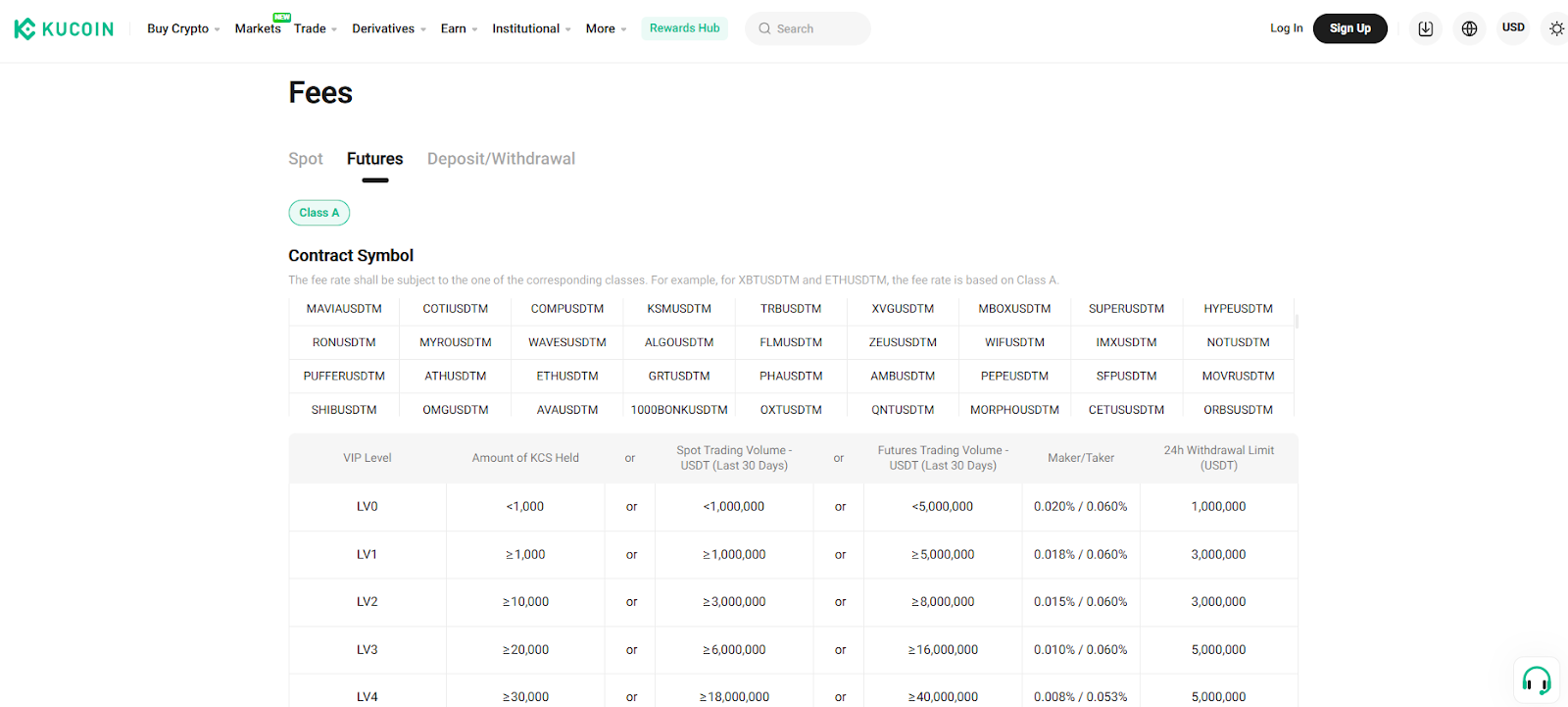This screenshot has height=707, width=1568.
Task: Select the Futures fees tab
Action: tap(374, 159)
